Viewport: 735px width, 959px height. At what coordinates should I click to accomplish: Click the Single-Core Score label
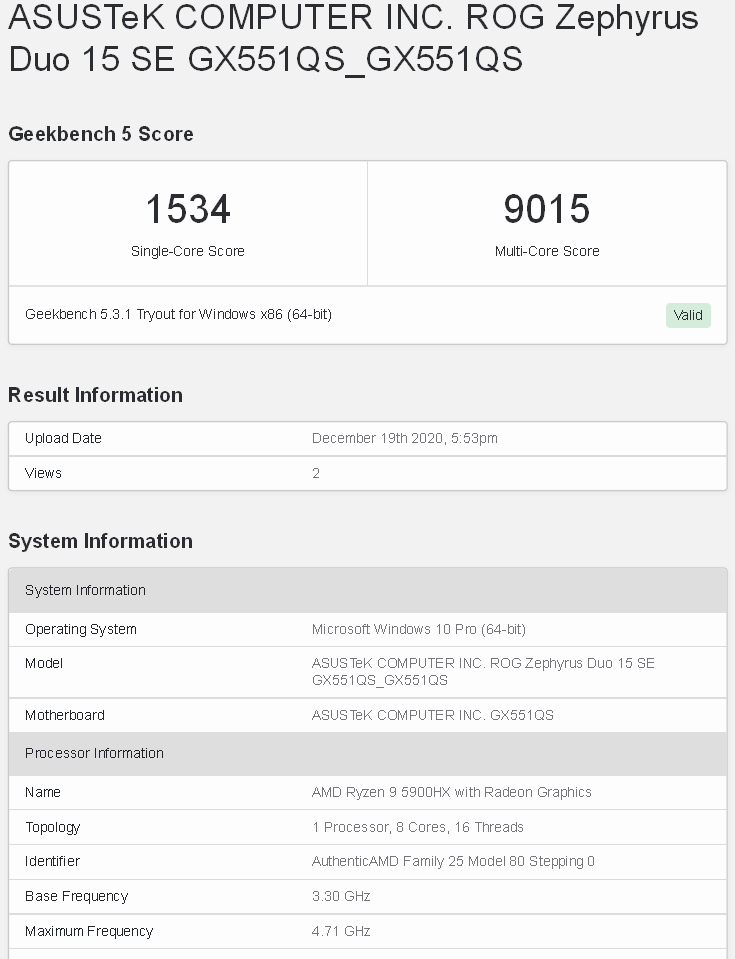pos(188,251)
